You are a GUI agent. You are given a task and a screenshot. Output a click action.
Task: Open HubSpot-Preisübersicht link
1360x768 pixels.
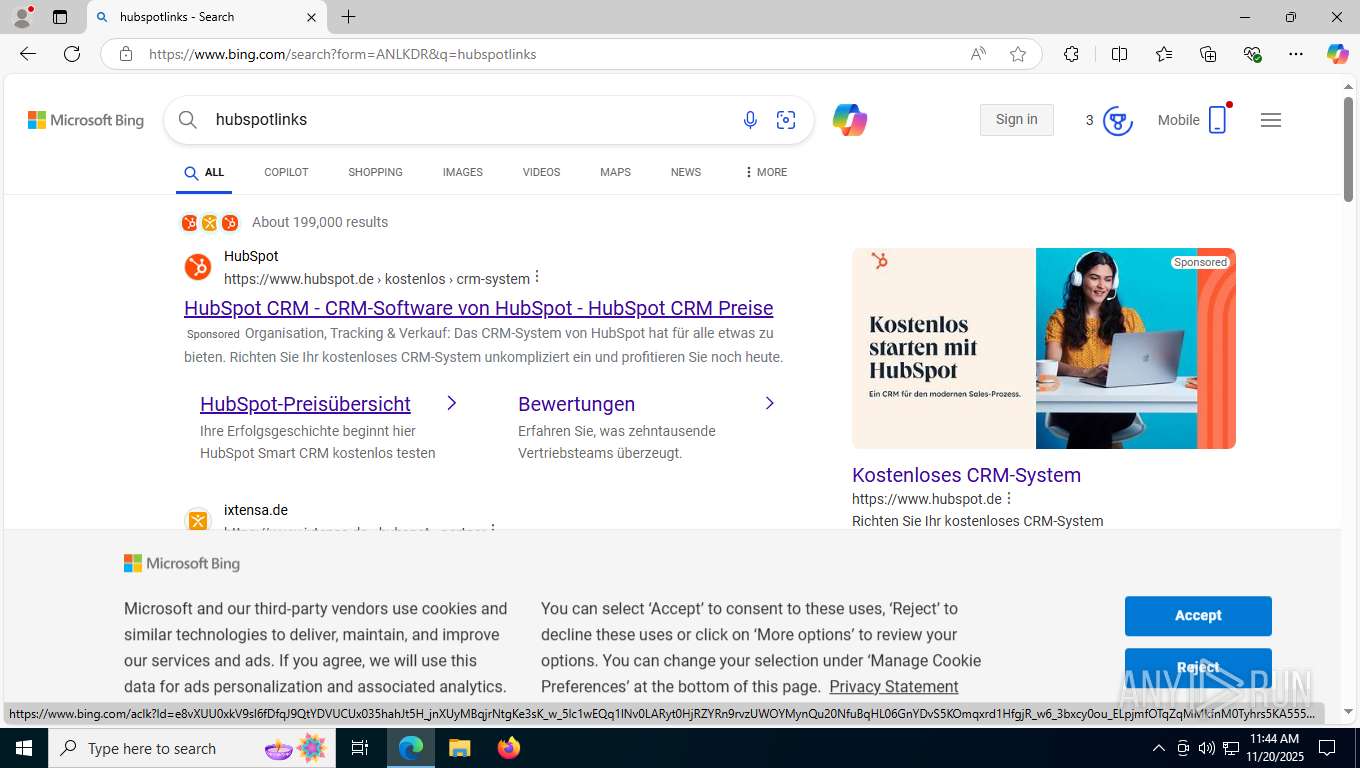click(305, 404)
